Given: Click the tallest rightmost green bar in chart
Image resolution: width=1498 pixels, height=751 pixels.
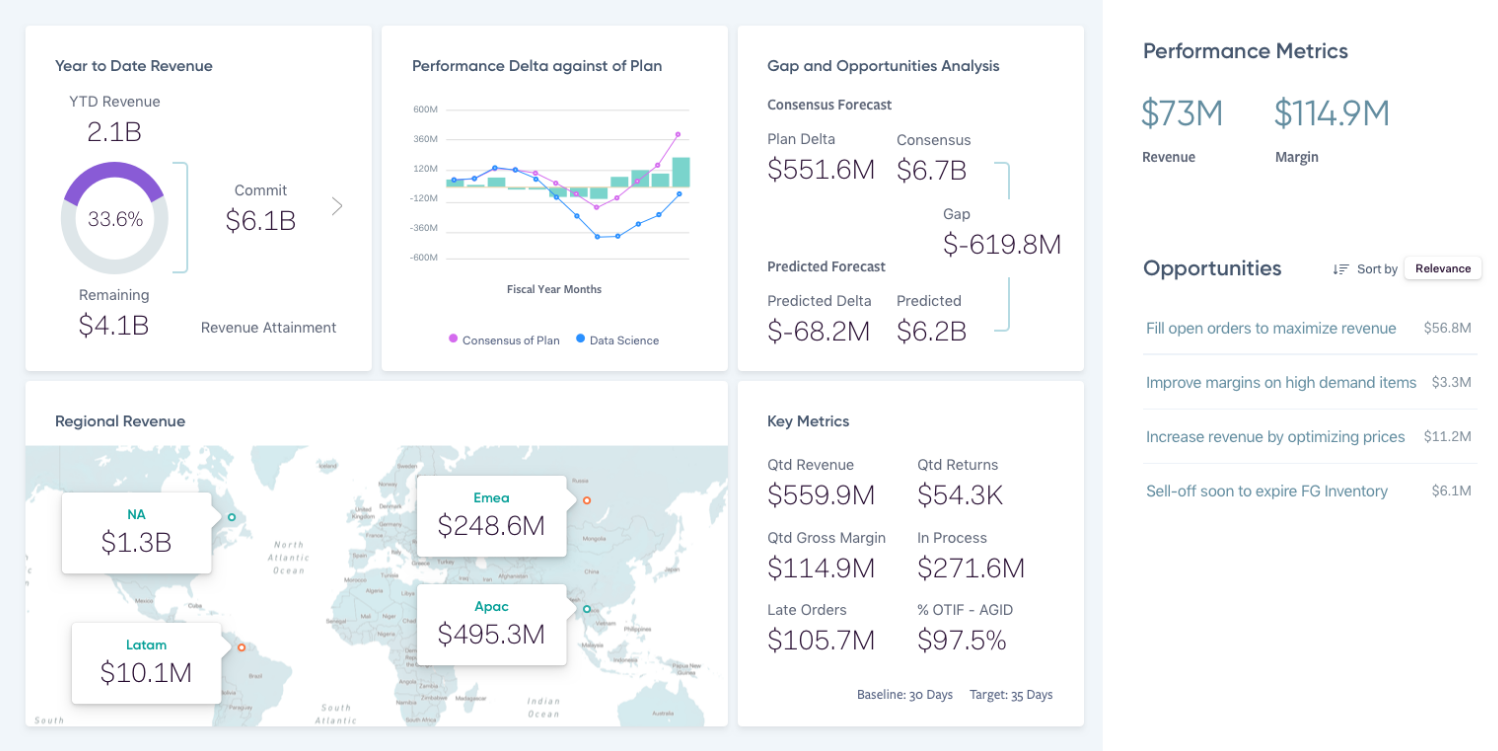Looking at the screenshot, I should click(681, 172).
